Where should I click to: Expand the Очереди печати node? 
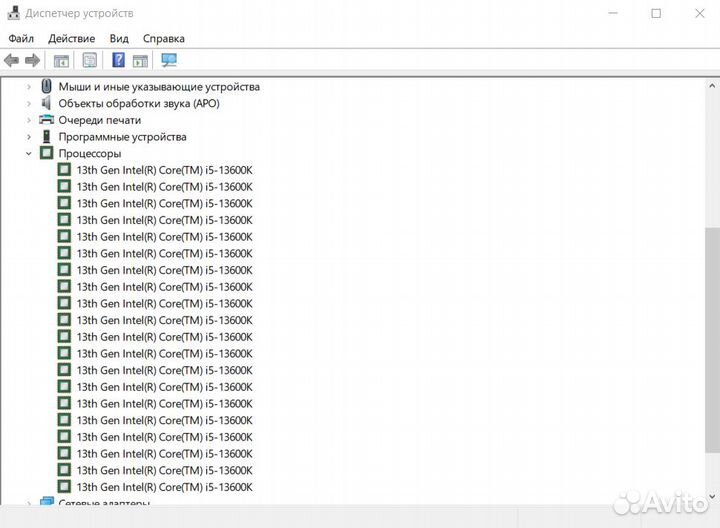tap(29, 120)
